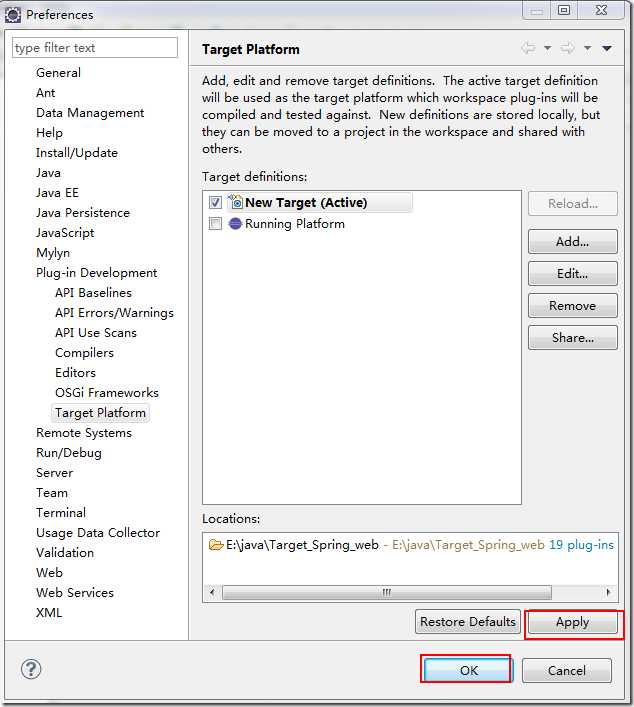This screenshot has width=634, height=707.
Task: Click the Edit... target button
Action: [x=573, y=274]
